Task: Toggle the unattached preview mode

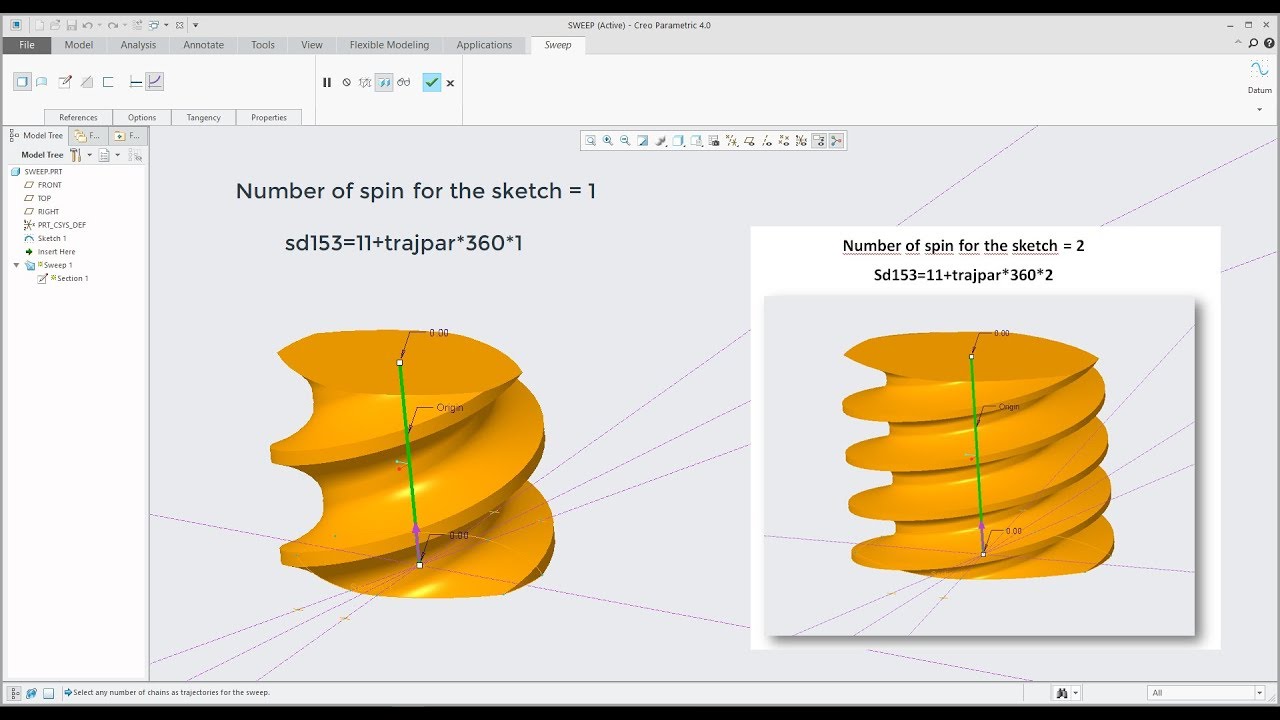Action: (365, 83)
